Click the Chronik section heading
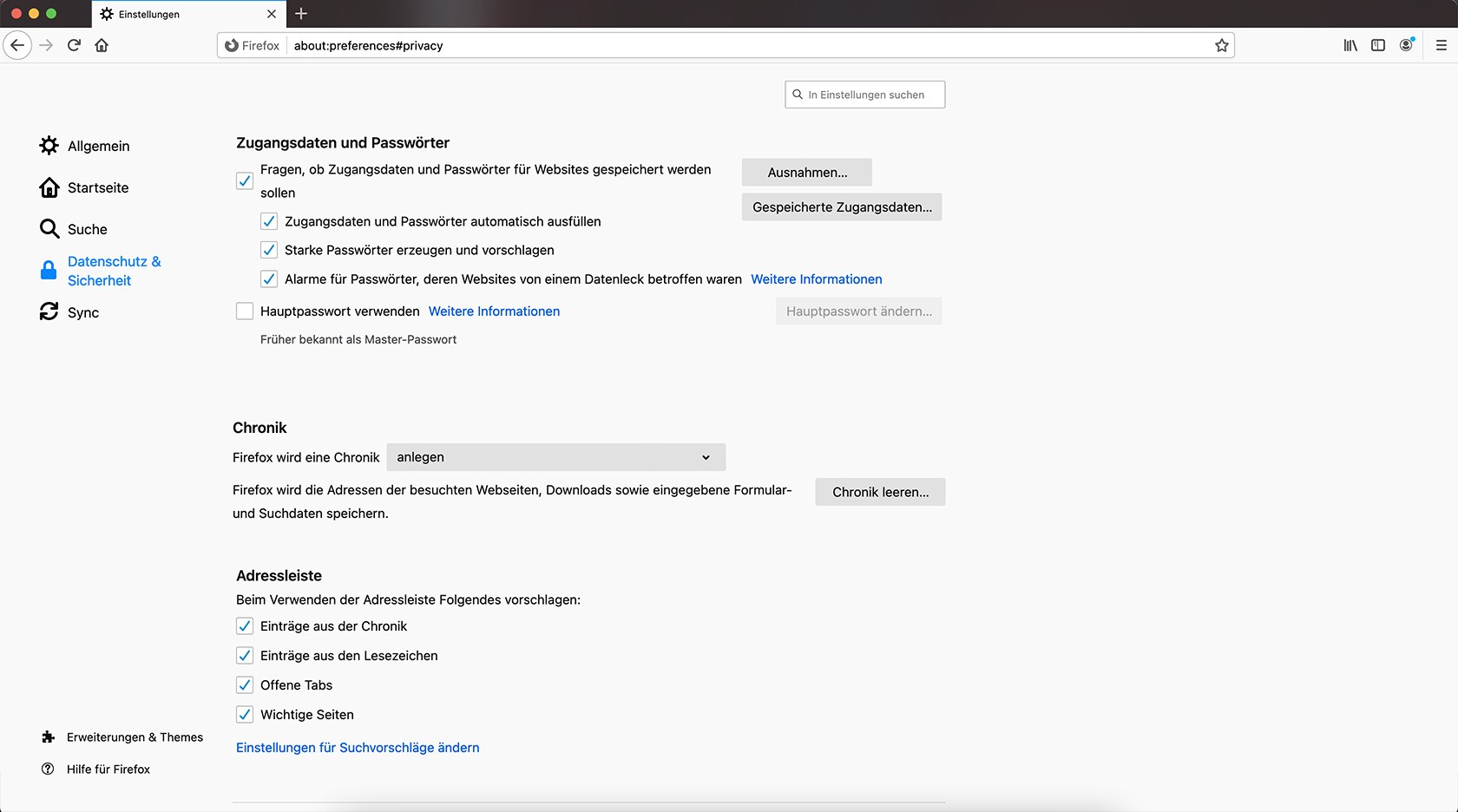This screenshot has height=812, width=1458. [x=259, y=428]
